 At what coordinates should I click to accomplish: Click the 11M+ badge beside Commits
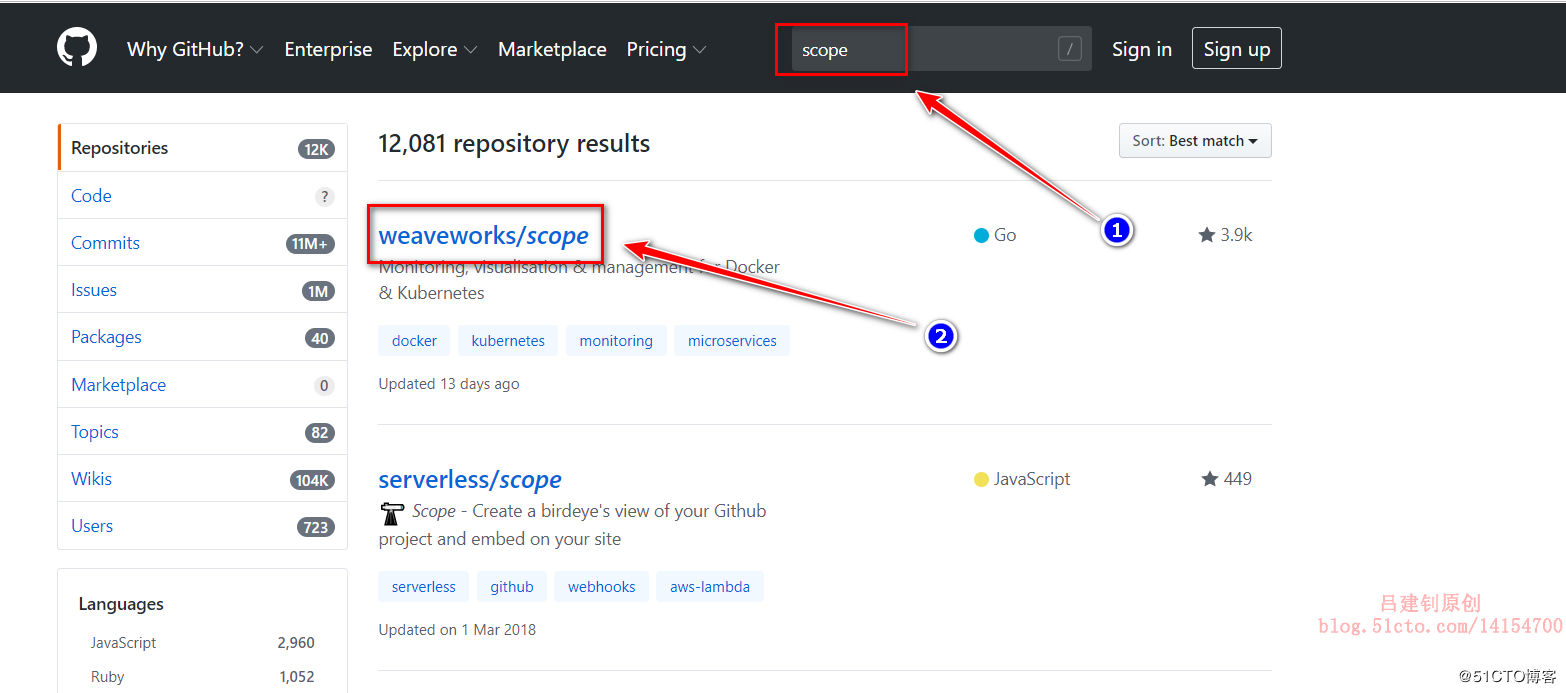pyautogui.click(x=310, y=243)
